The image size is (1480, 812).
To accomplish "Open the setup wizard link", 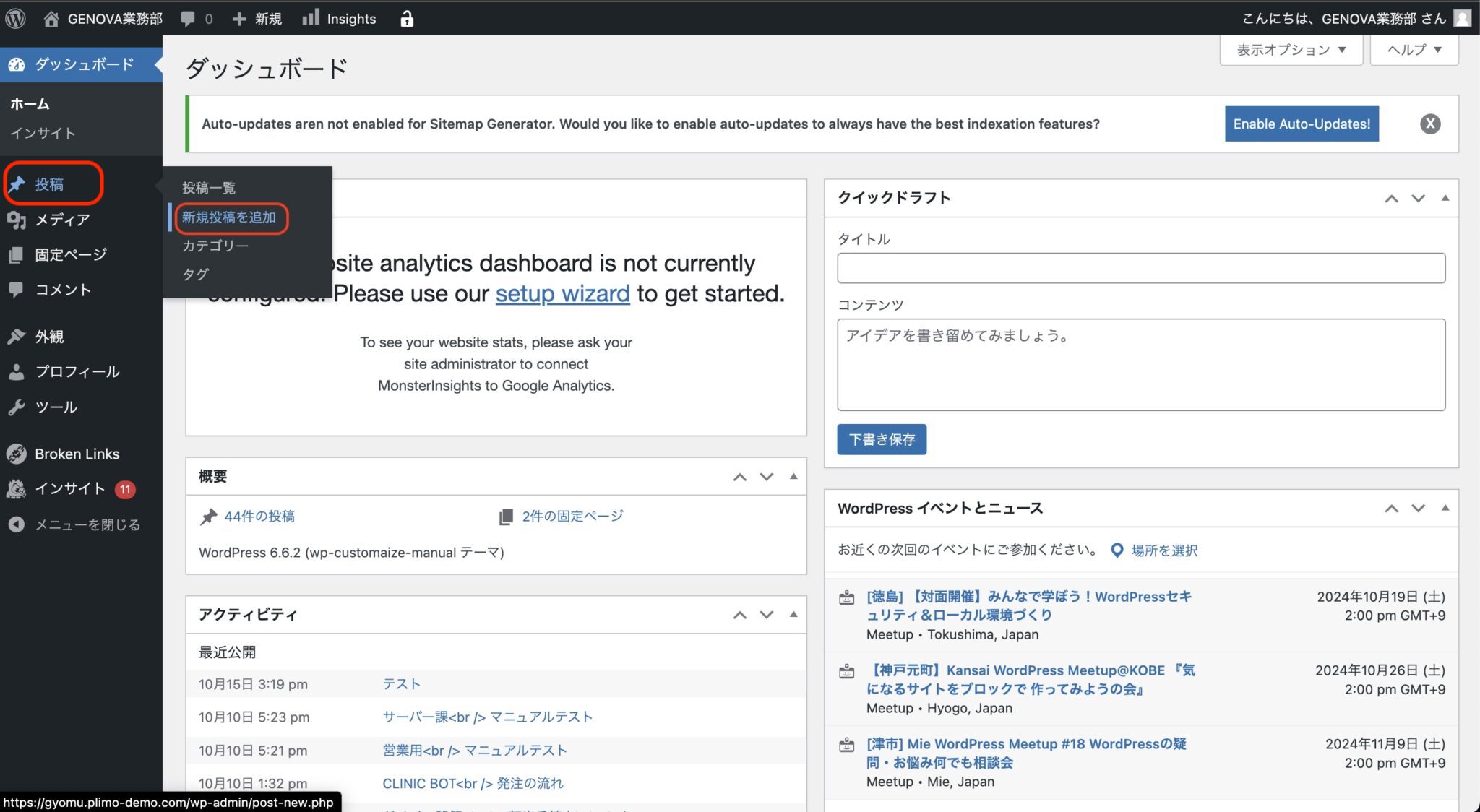I will click(562, 294).
